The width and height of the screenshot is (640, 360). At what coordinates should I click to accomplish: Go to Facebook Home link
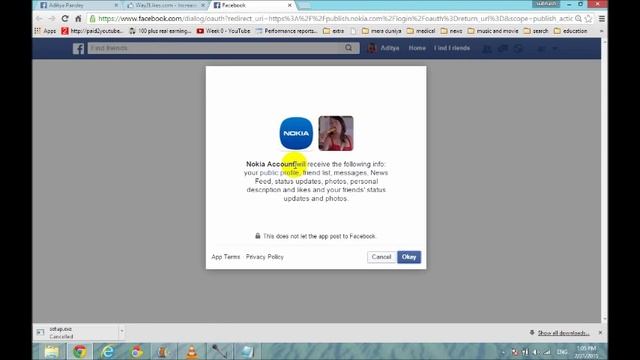click(x=417, y=48)
